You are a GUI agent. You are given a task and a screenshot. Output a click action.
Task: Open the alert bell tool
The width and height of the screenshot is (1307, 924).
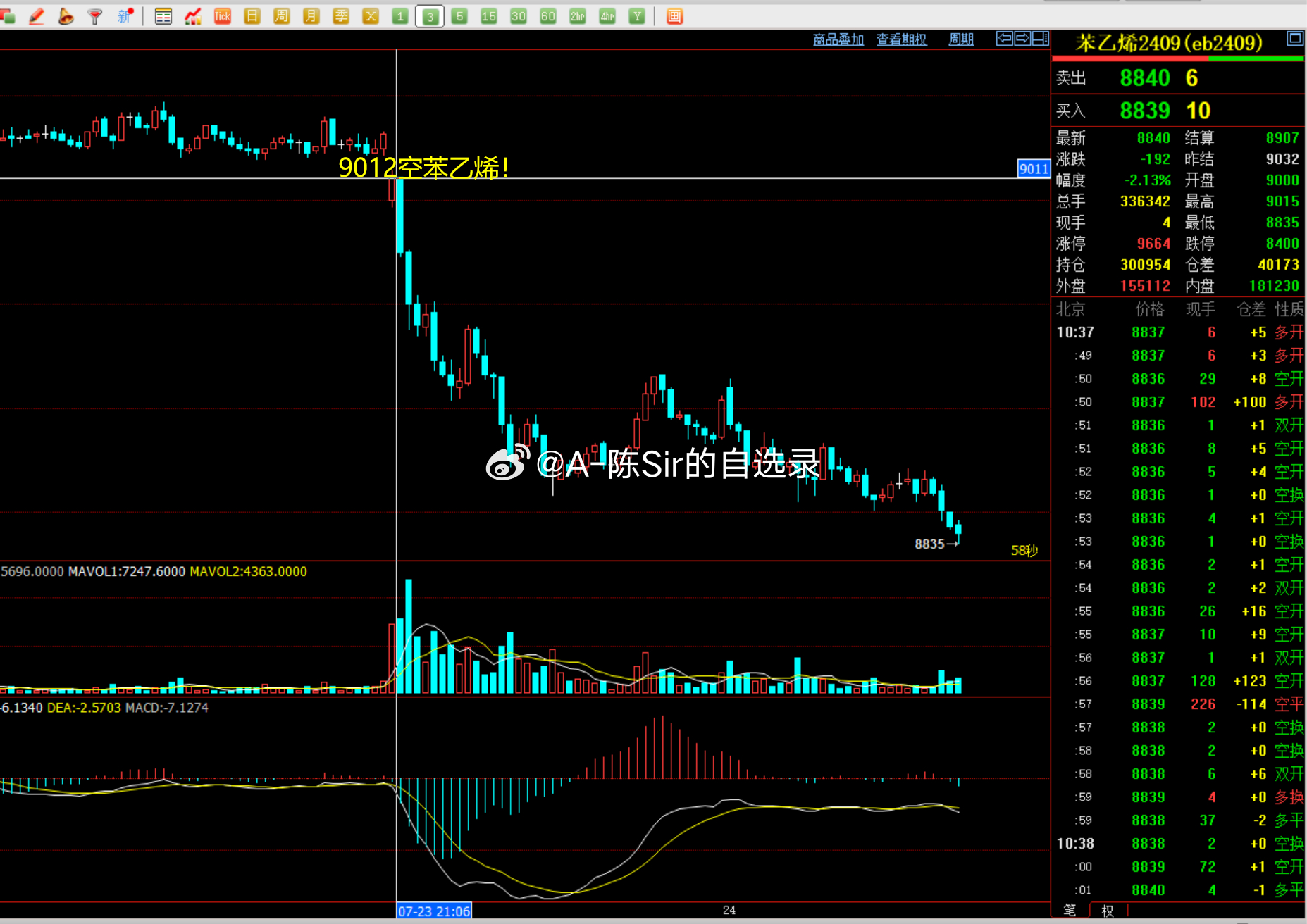tap(66, 16)
